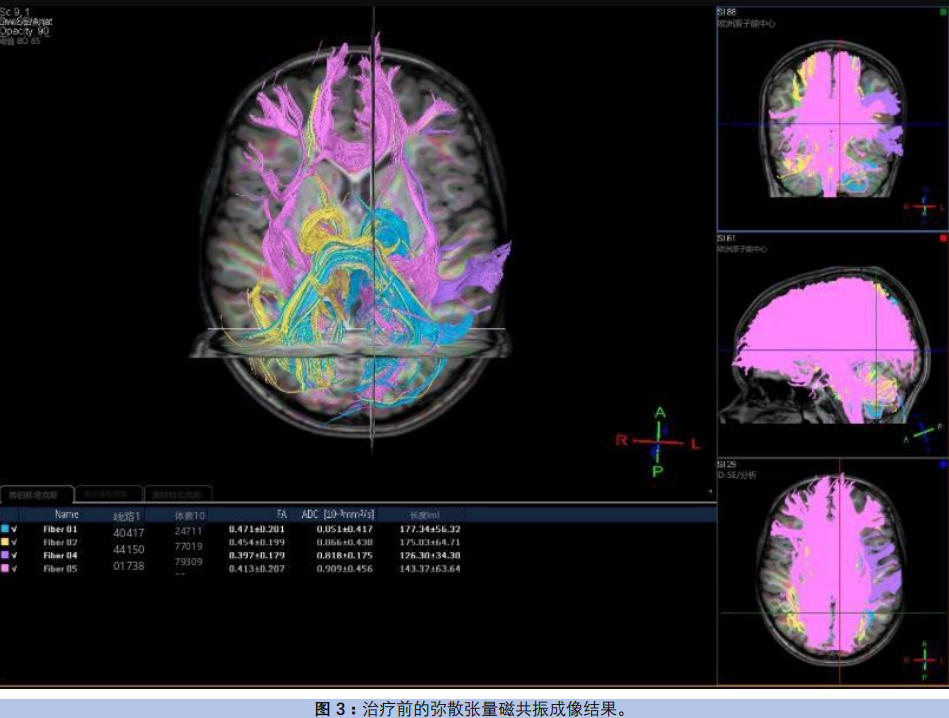
Task: Toggle the Fiber 05 checkmark
Action: (16, 568)
